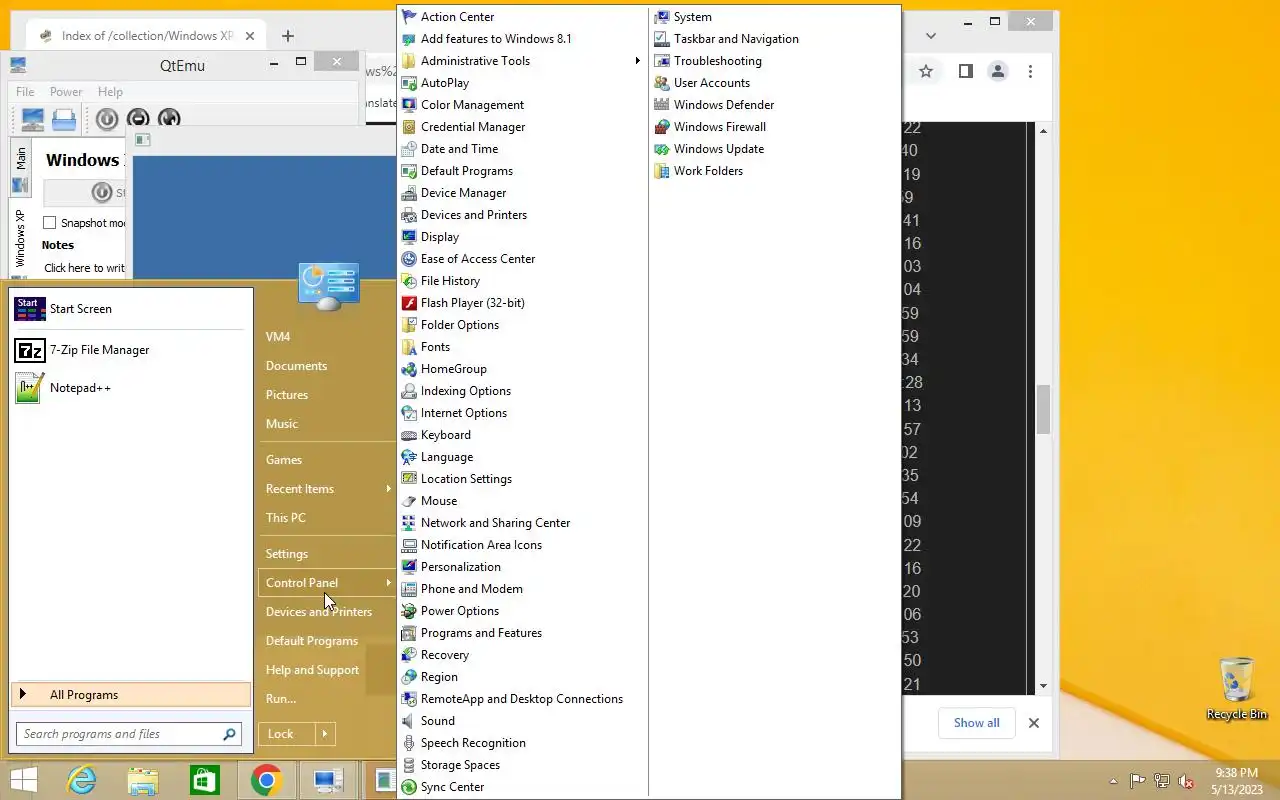Click the Sync Center icon
1280x800 pixels.
[x=408, y=787]
